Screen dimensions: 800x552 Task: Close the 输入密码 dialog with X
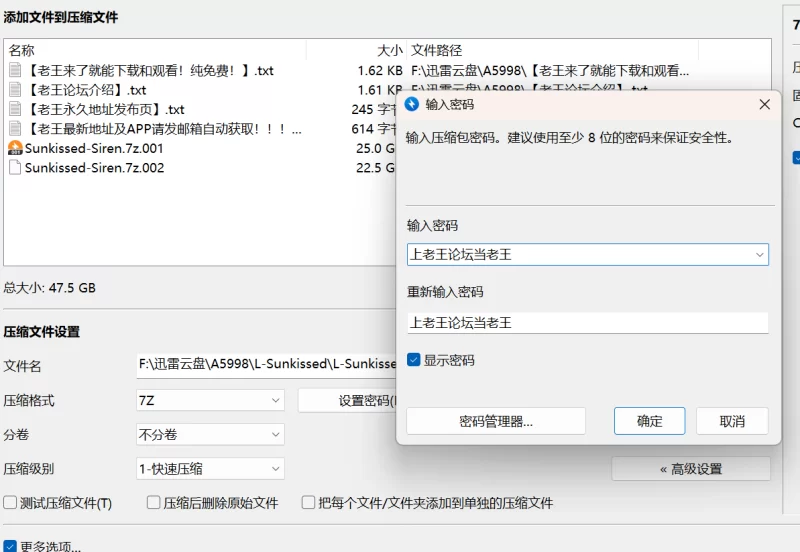[x=764, y=104]
